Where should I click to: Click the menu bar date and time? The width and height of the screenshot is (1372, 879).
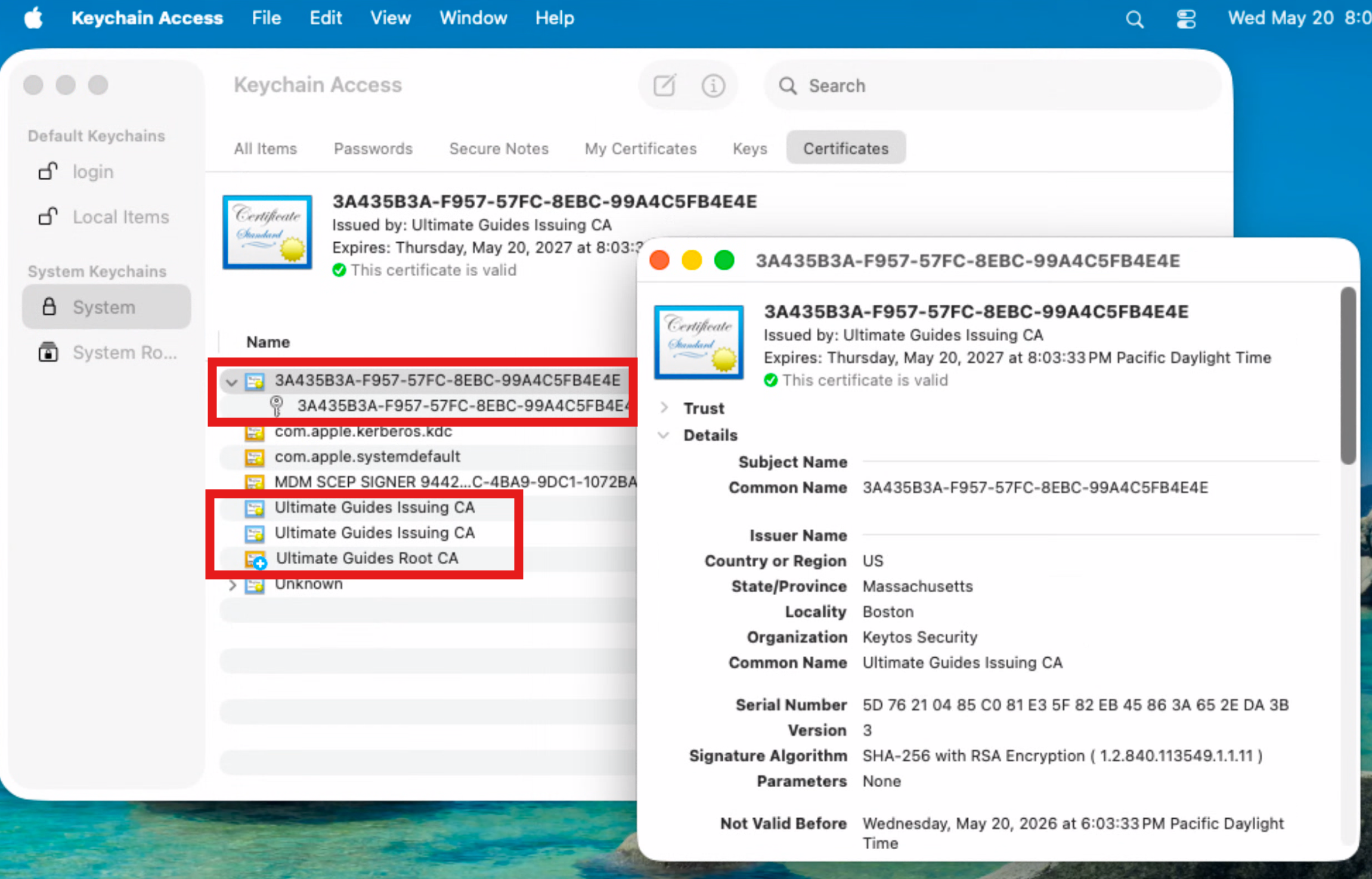click(1299, 18)
